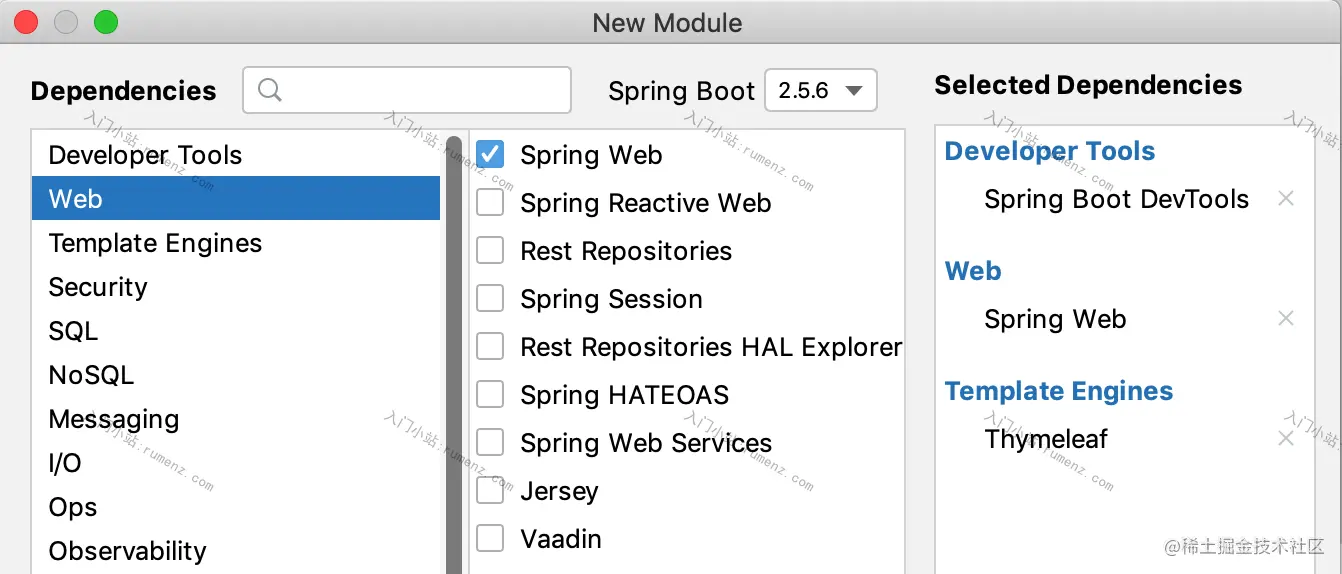1342x574 pixels.
Task: Pick the NoSQL category
Action: 236,375
